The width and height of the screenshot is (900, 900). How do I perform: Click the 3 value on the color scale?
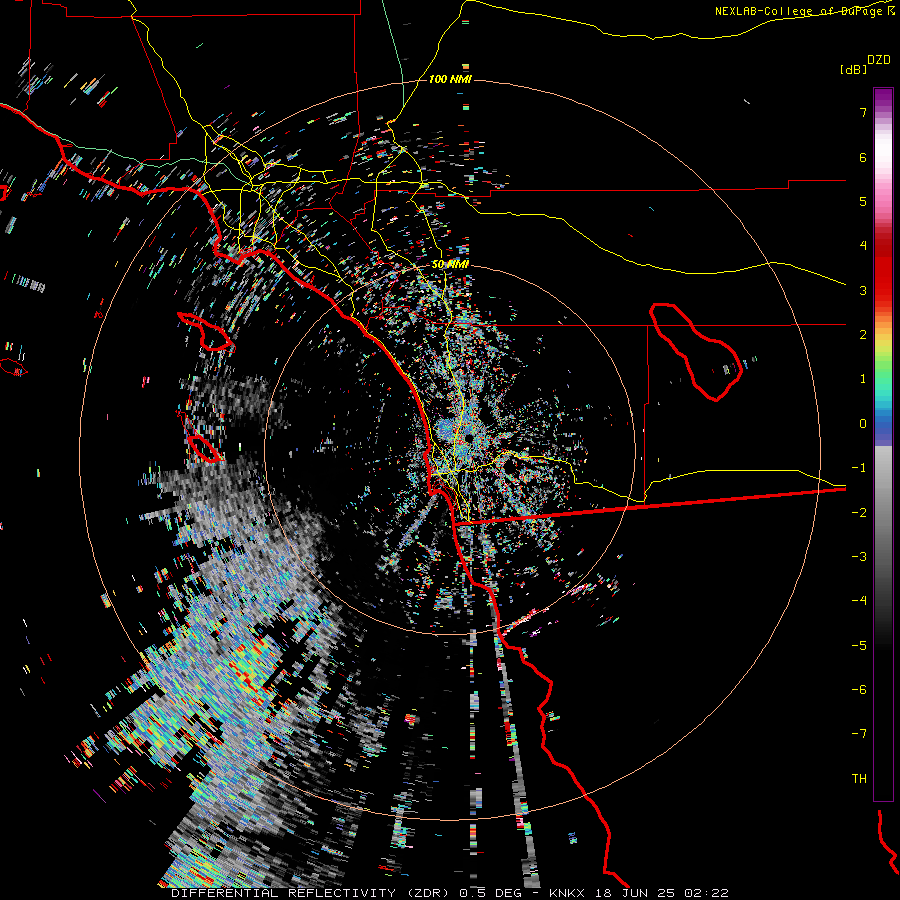863,290
